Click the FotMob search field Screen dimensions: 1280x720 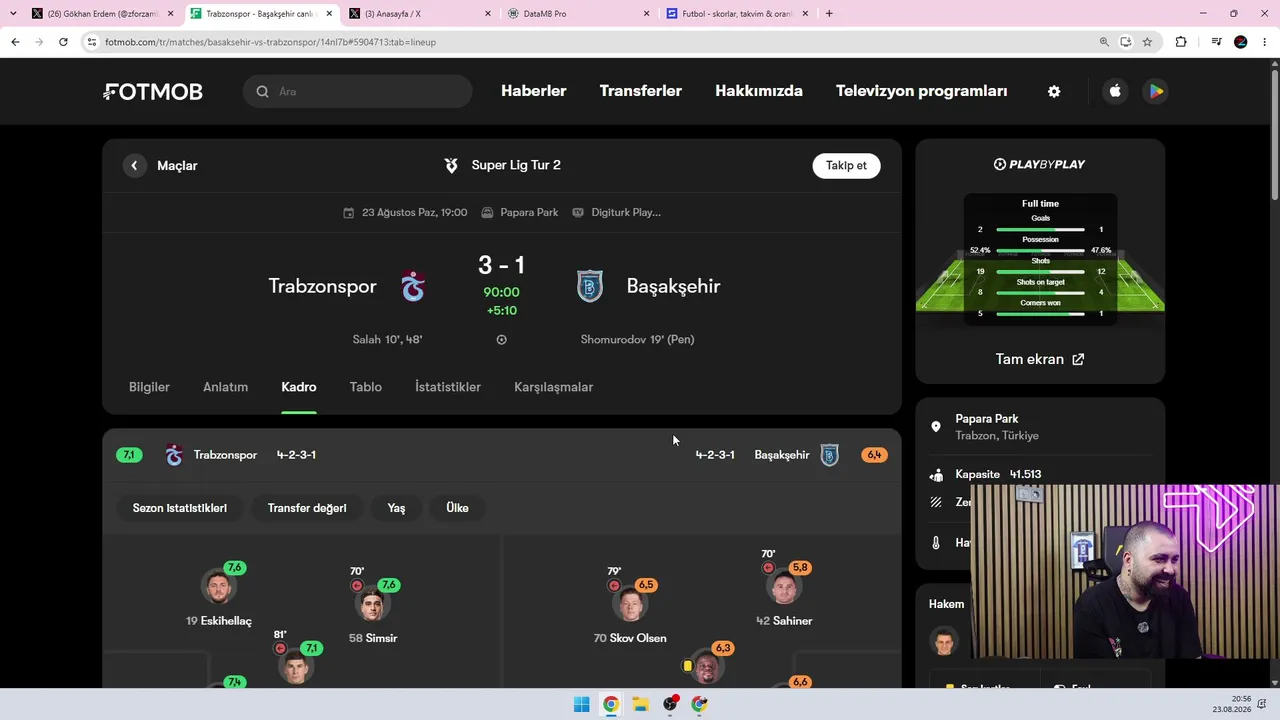(357, 91)
